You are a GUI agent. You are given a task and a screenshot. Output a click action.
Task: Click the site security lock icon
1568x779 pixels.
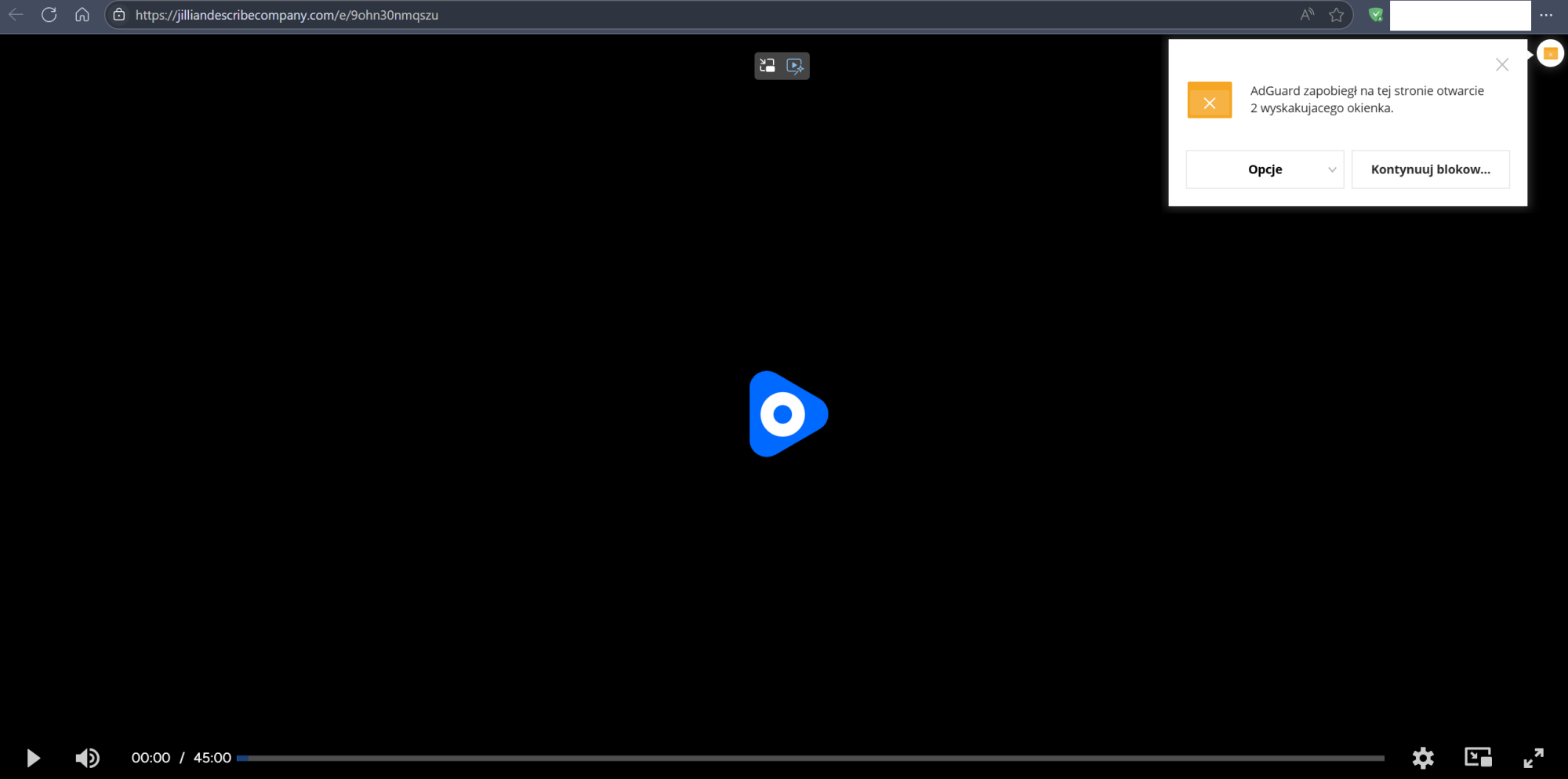pyautogui.click(x=118, y=14)
